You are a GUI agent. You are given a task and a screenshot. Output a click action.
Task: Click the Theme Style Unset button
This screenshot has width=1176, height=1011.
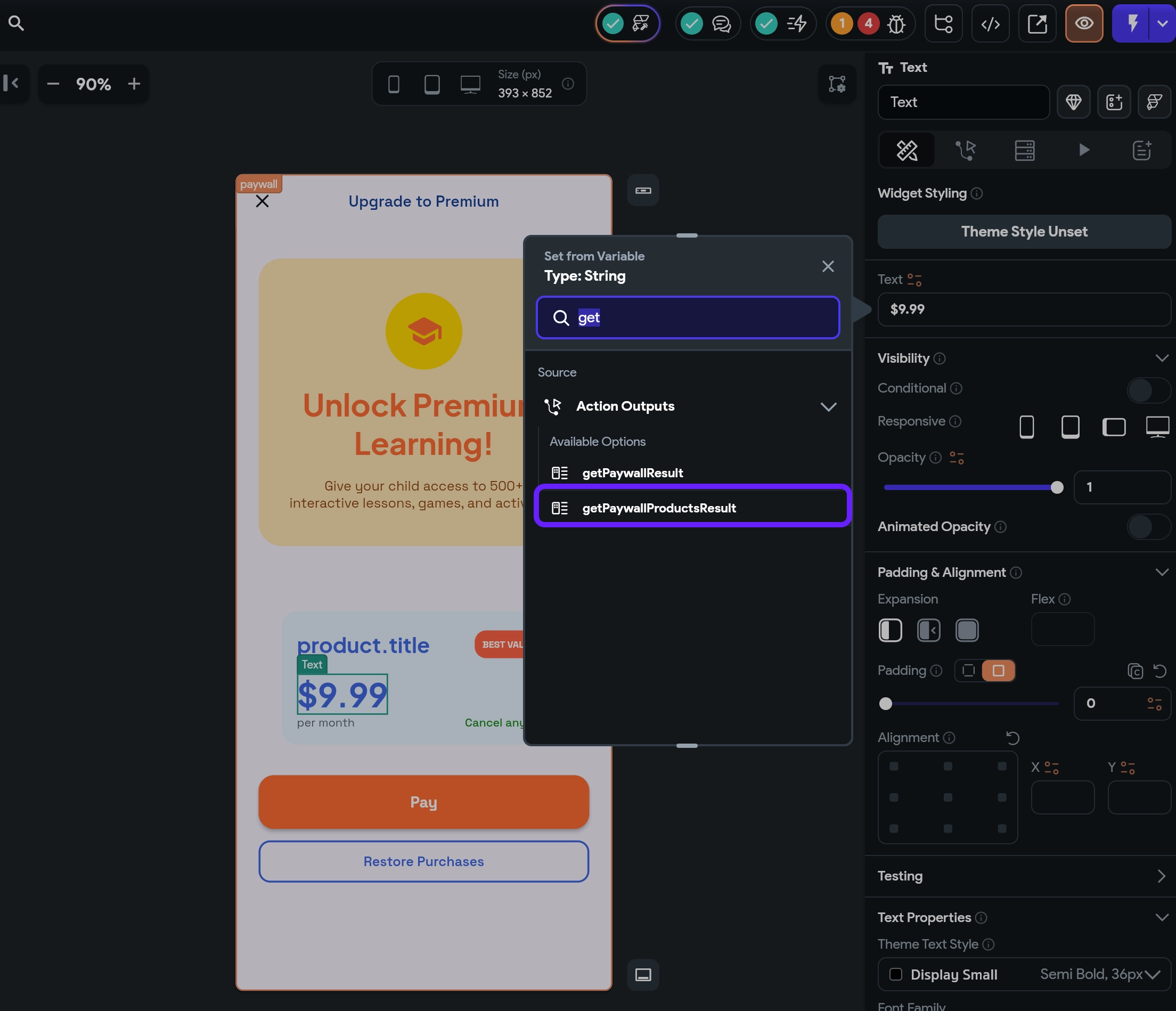click(x=1023, y=232)
